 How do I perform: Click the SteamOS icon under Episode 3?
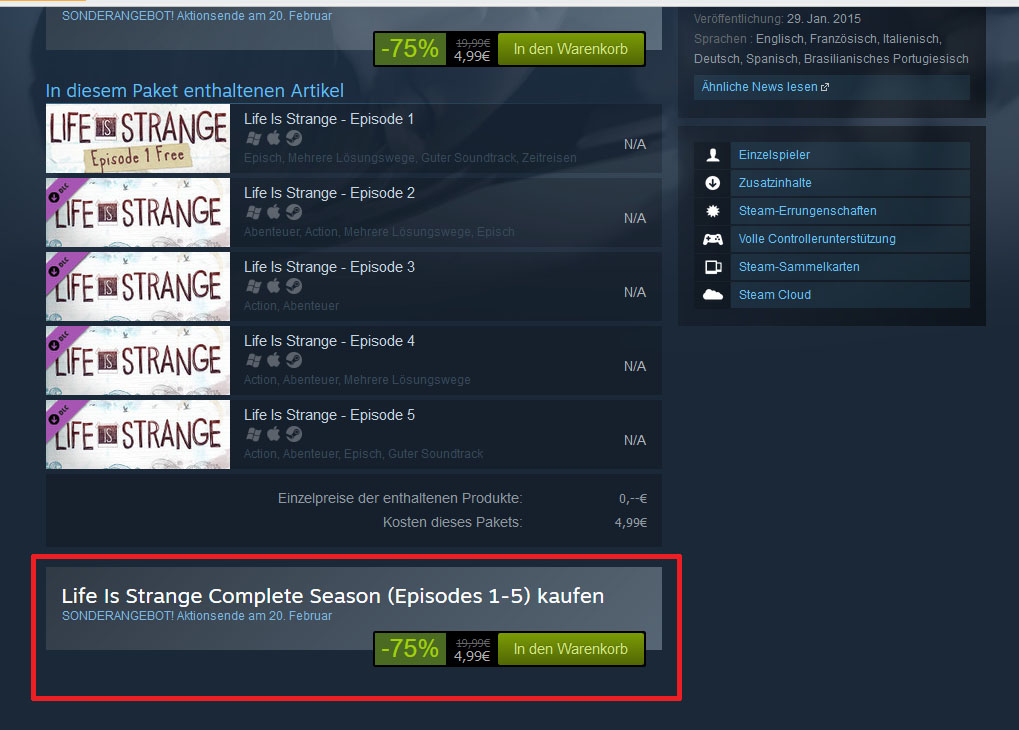click(x=294, y=286)
